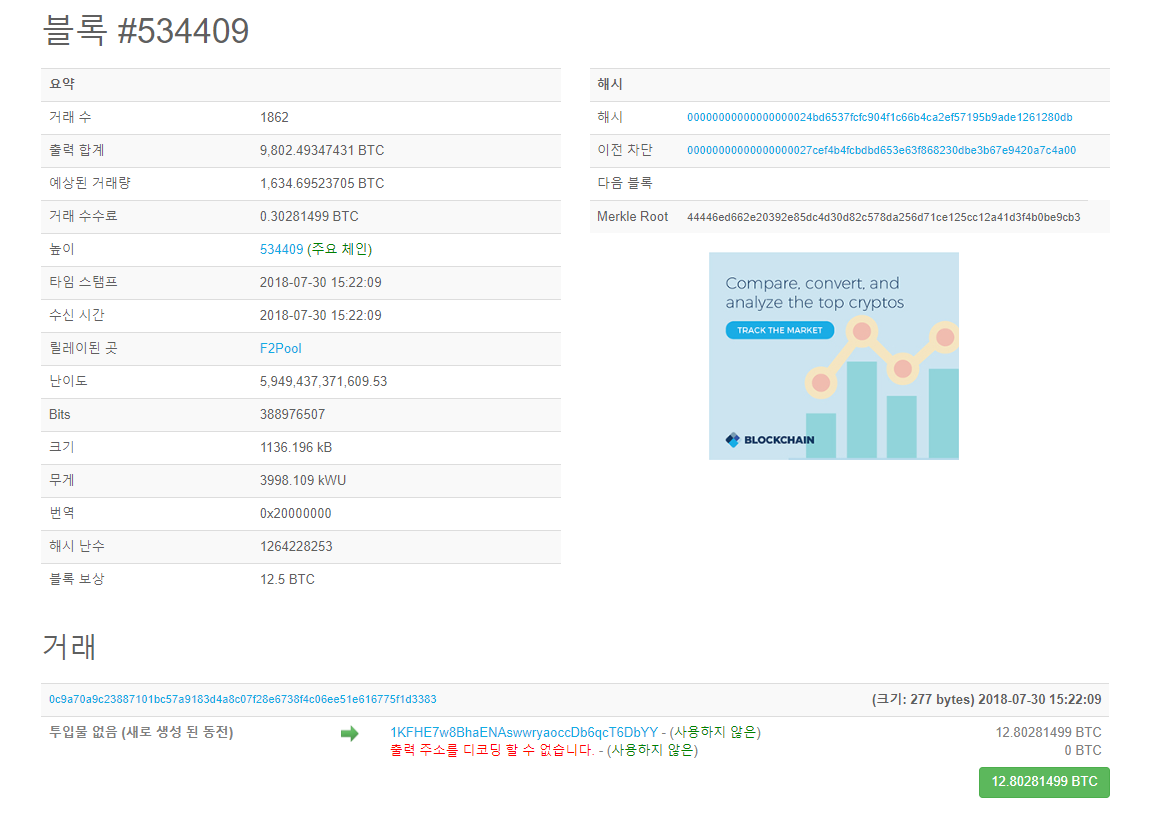The height and width of the screenshot is (831, 1156).
Task: Select the received time value in 수신 시간 row
Action: click(x=321, y=316)
